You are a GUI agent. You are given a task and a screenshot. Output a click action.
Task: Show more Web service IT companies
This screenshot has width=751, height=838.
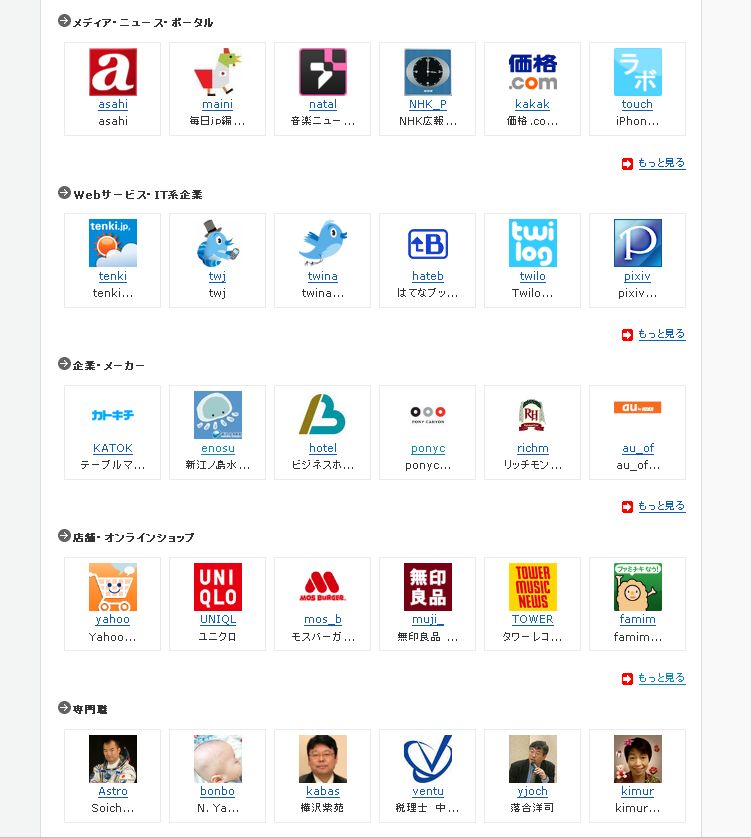tap(661, 335)
